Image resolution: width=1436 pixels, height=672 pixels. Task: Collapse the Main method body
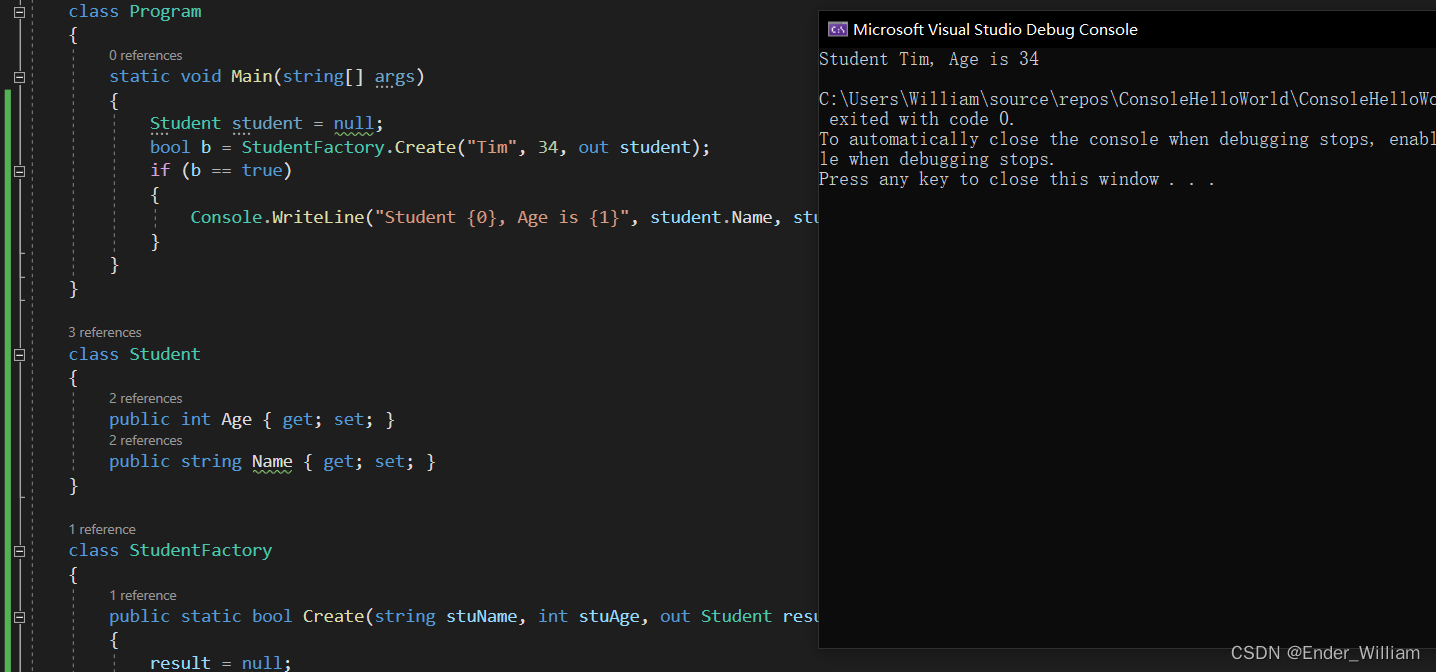19,77
